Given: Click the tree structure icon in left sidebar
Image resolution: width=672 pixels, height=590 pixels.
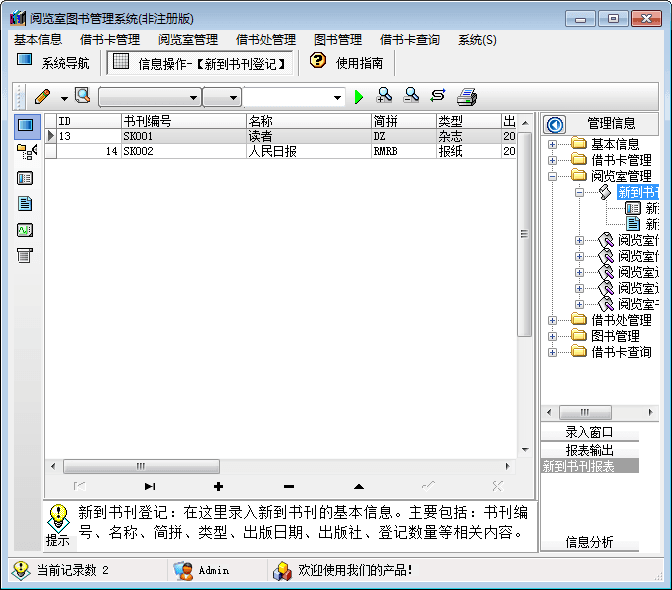Looking at the screenshot, I should [27, 152].
